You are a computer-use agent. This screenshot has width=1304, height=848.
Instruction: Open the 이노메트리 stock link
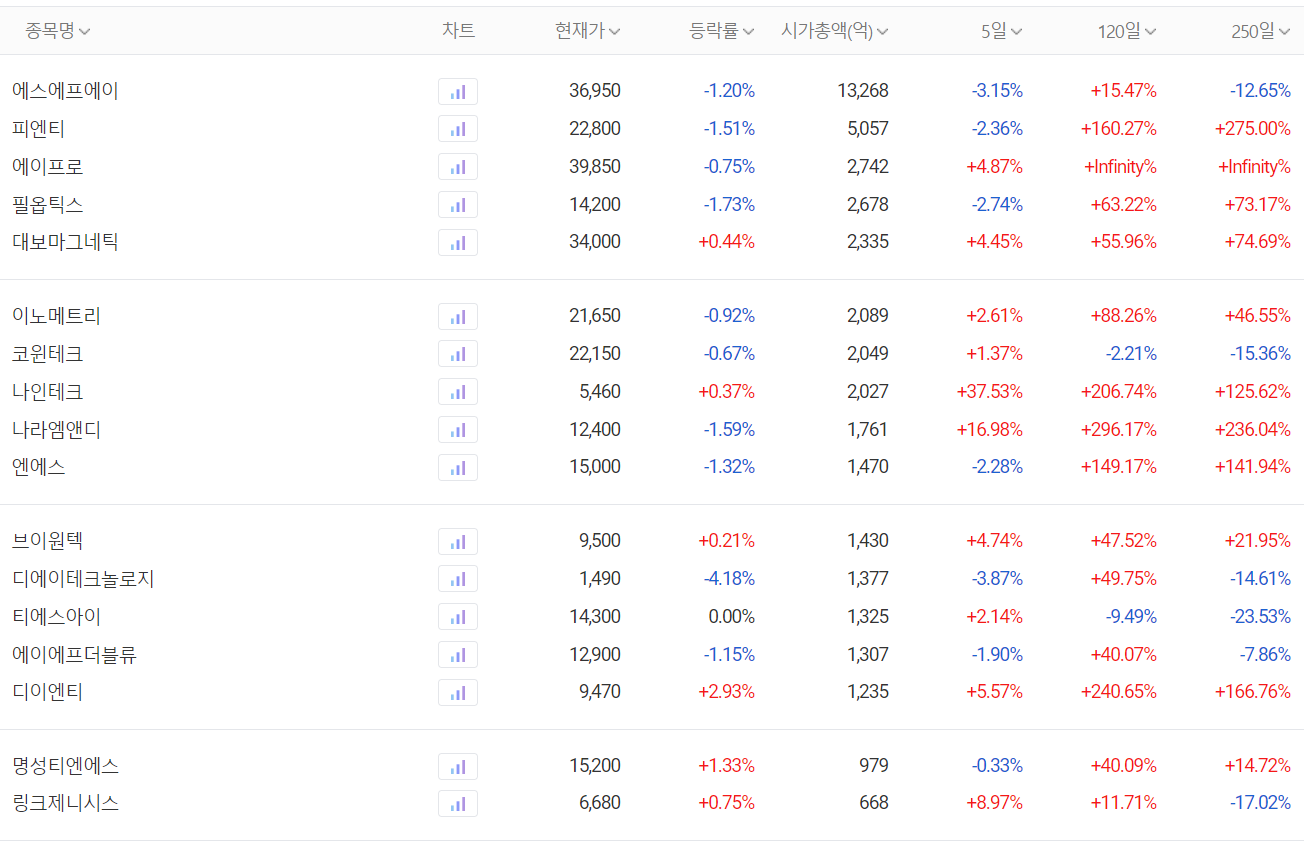[x=57, y=316]
